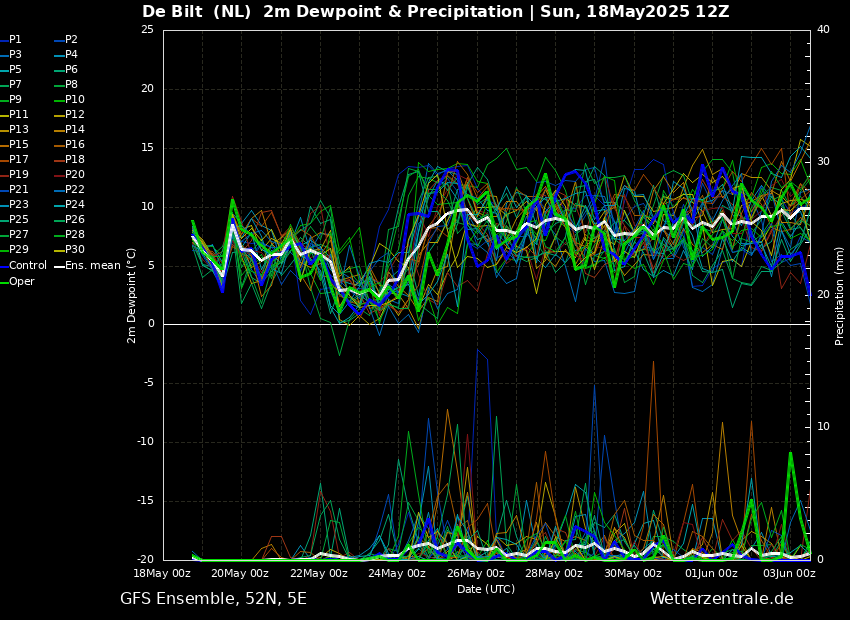Select the P10 legend label
This screenshot has height=620, width=850.
tap(74, 100)
